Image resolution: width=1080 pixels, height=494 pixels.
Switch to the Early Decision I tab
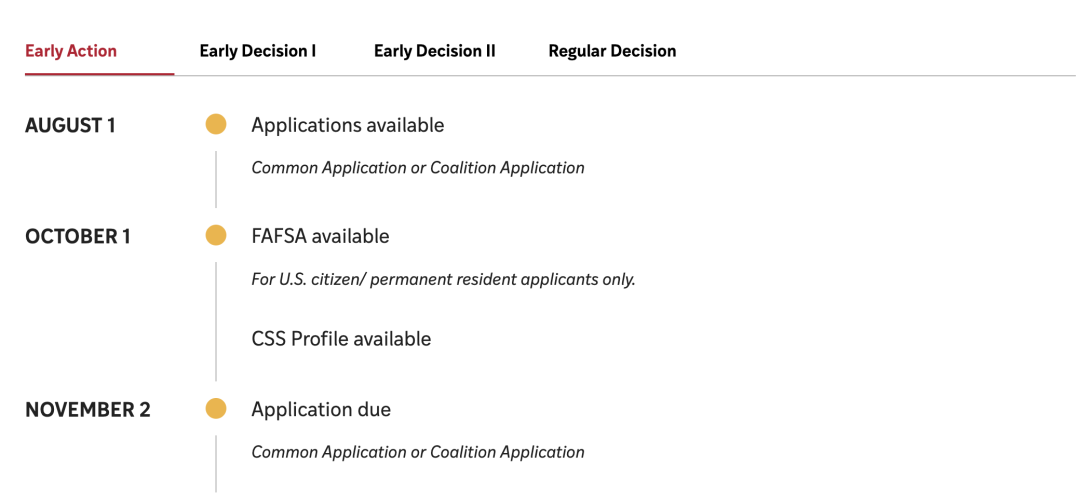click(x=258, y=51)
